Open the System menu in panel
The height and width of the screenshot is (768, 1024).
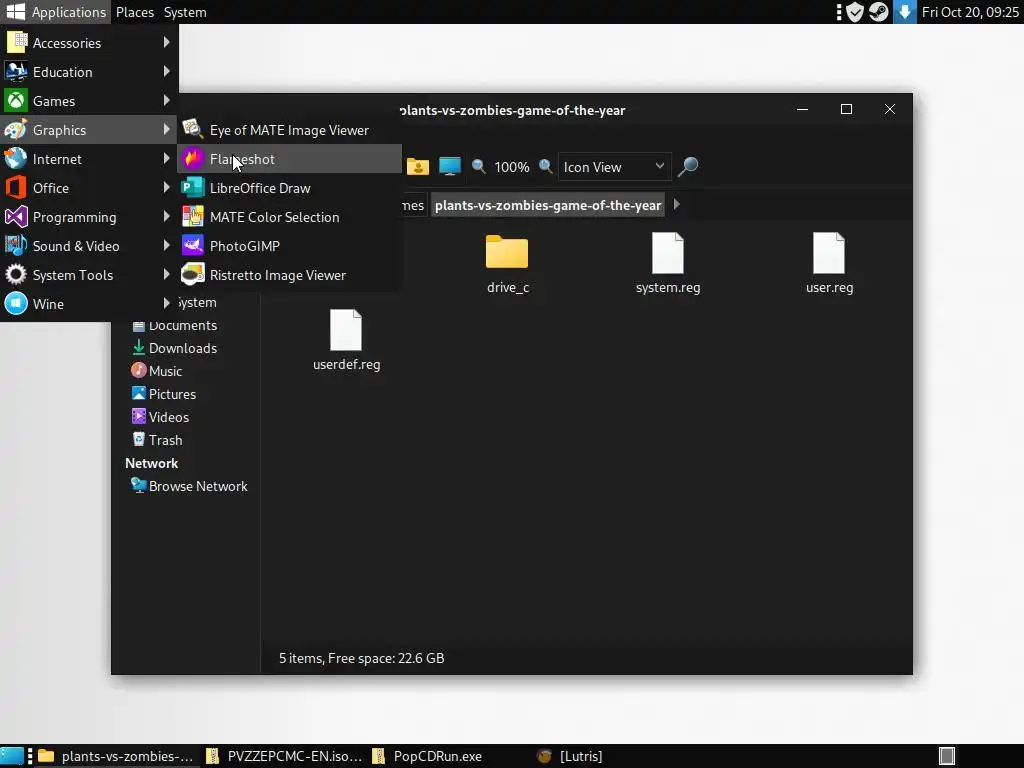tap(185, 12)
